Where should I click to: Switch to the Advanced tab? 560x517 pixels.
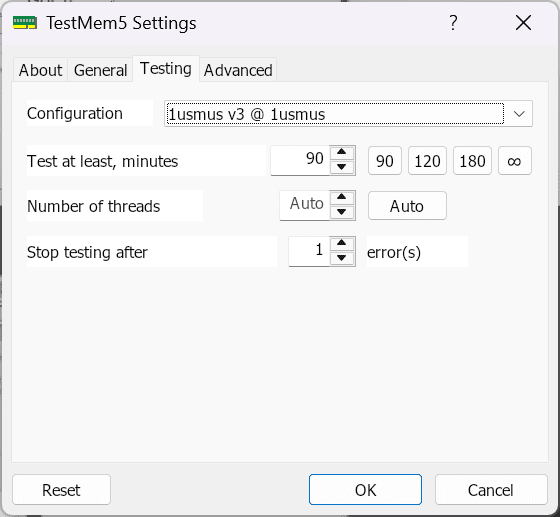pyautogui.click(x=238, y=70)
